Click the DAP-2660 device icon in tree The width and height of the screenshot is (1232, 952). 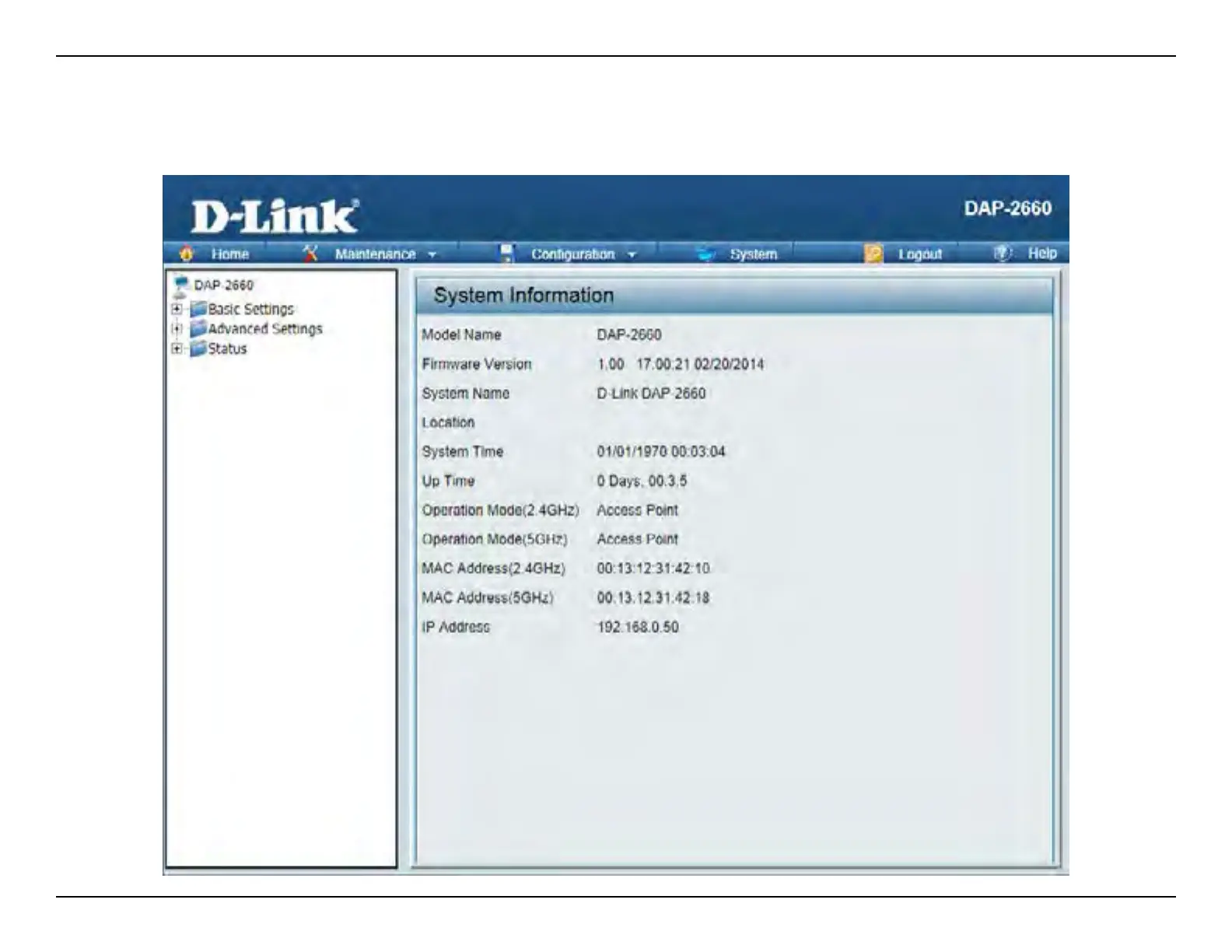[182, 285]
